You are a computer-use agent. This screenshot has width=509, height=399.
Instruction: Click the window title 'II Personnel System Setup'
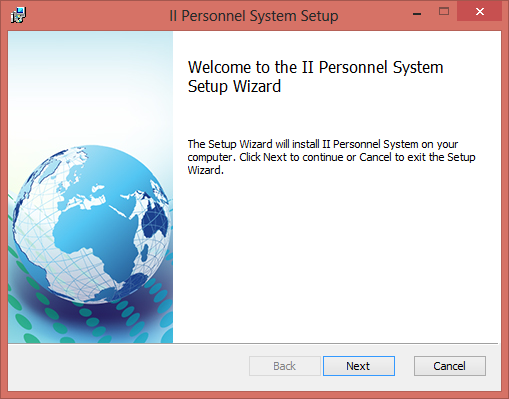254,16
